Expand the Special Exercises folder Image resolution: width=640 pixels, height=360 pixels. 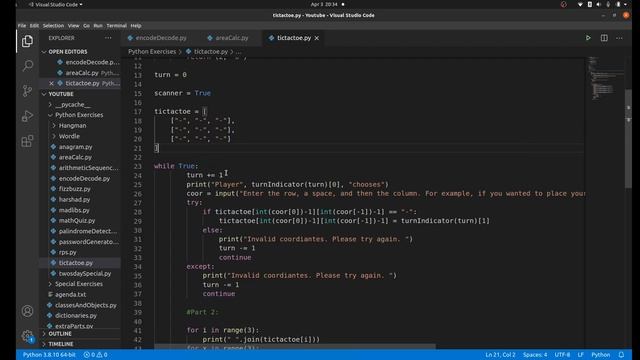pos(79,284)
